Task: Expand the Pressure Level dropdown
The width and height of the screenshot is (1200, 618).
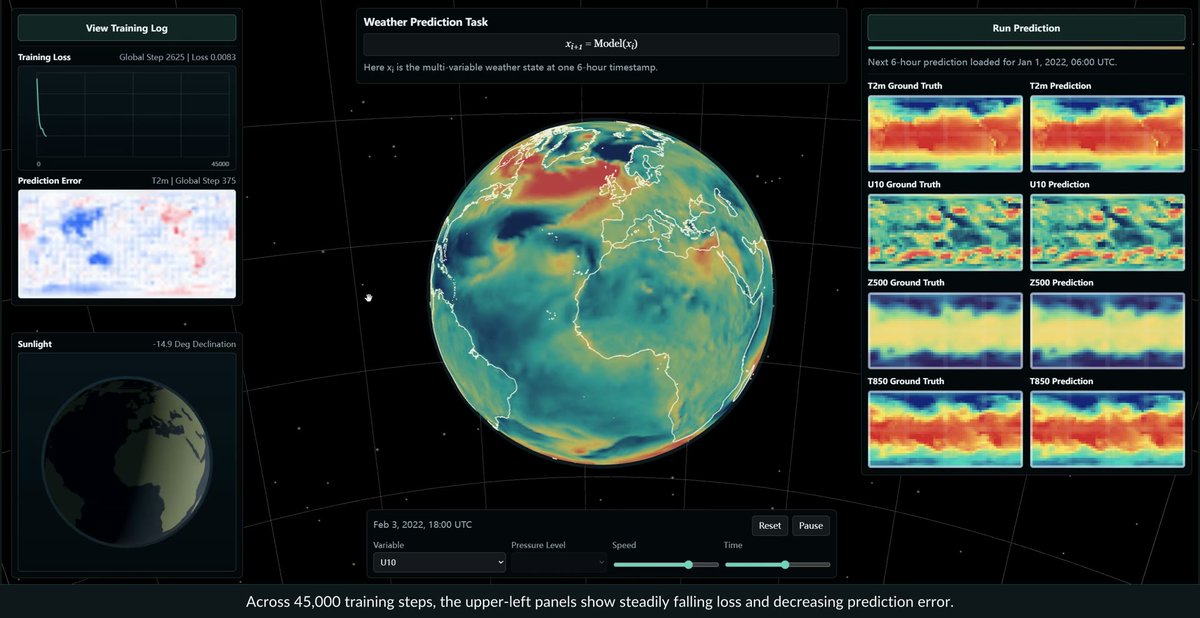Action: 559,563
